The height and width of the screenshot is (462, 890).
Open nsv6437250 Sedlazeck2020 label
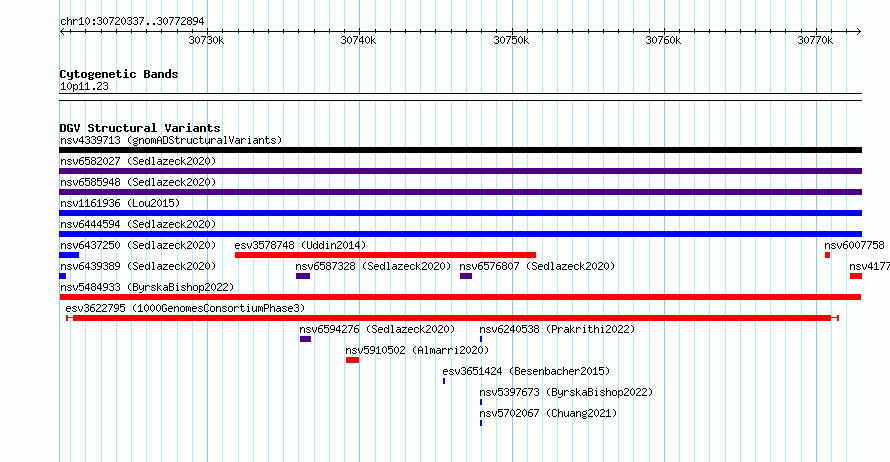coord(138,245)
